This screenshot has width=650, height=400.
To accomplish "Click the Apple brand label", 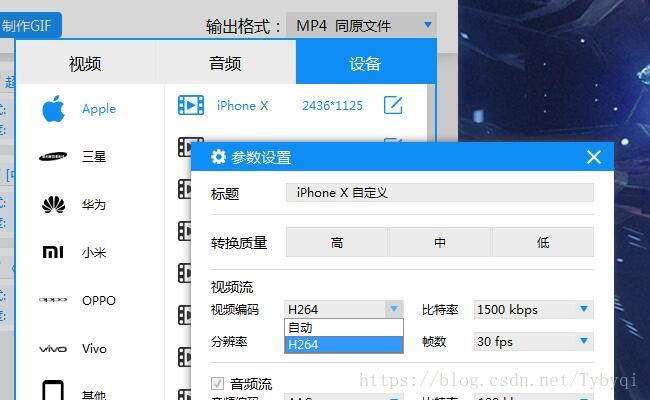I will [99, 109].
